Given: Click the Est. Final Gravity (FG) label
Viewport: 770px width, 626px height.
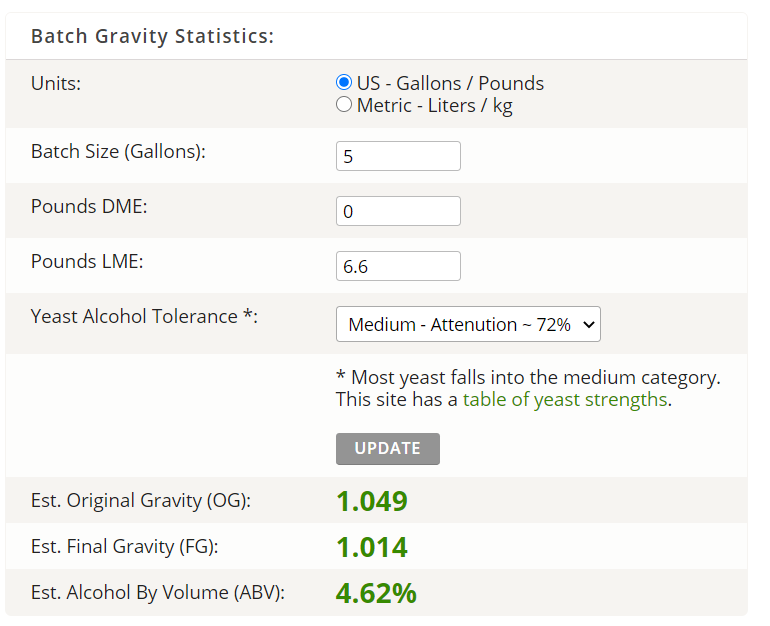Looking at the screenshot, I should [124, 547].
